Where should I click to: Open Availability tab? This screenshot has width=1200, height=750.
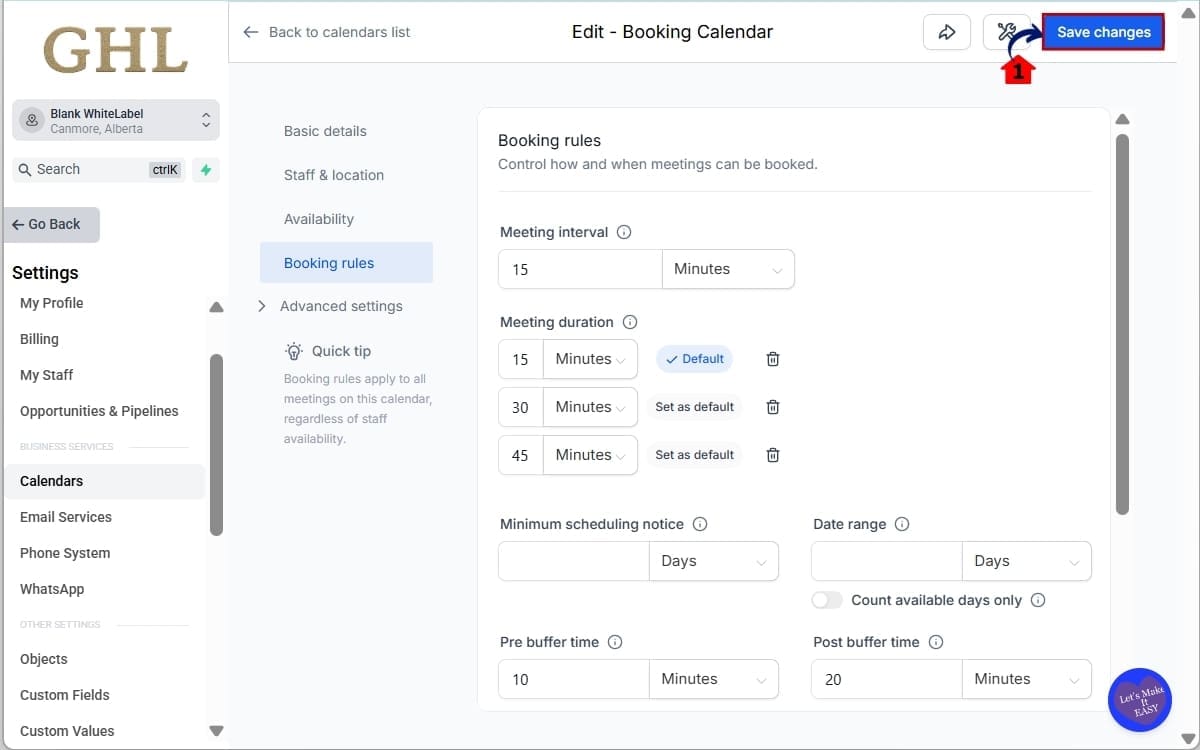pyautogui.click(x=319, y=219)
